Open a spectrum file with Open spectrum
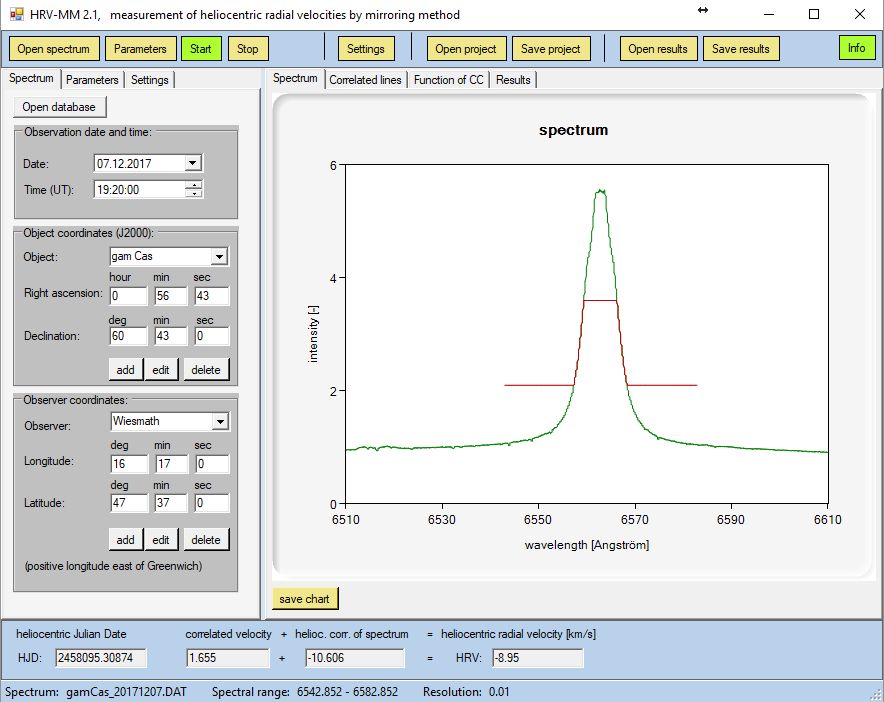The image size is (884, 702). [x=54, y=48]
